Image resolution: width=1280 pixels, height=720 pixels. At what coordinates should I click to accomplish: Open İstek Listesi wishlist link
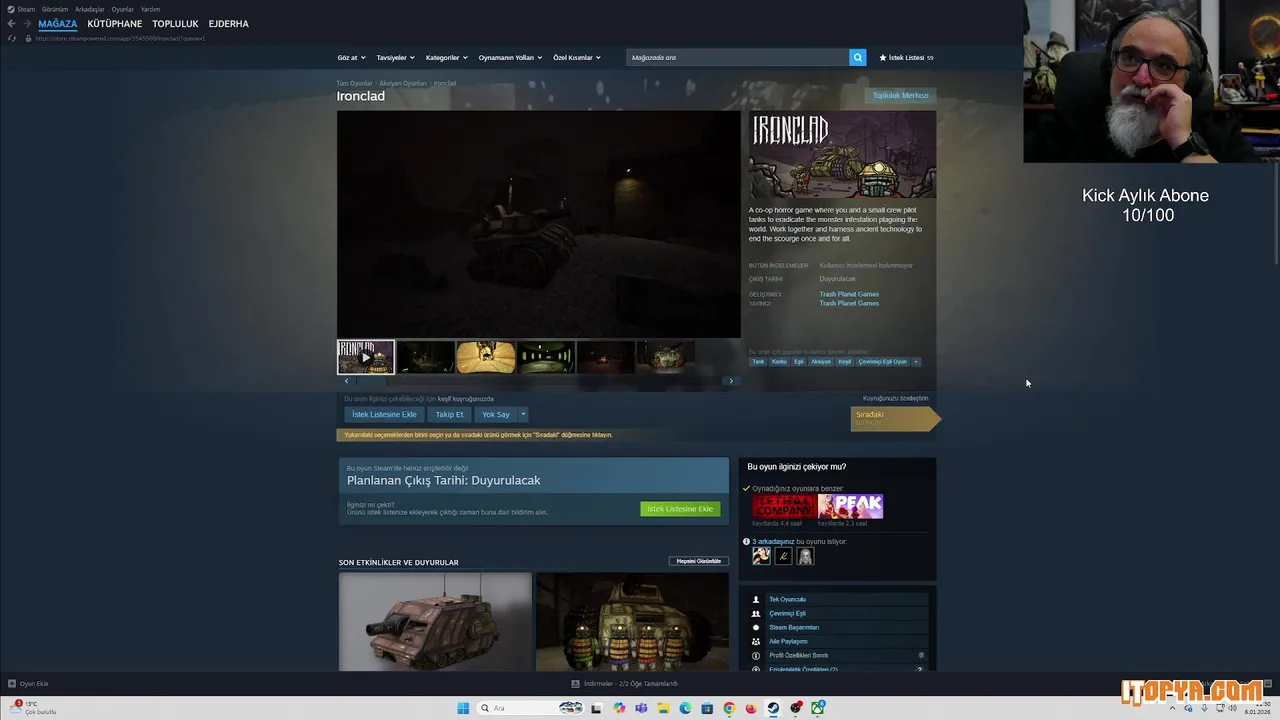[906, 57]
